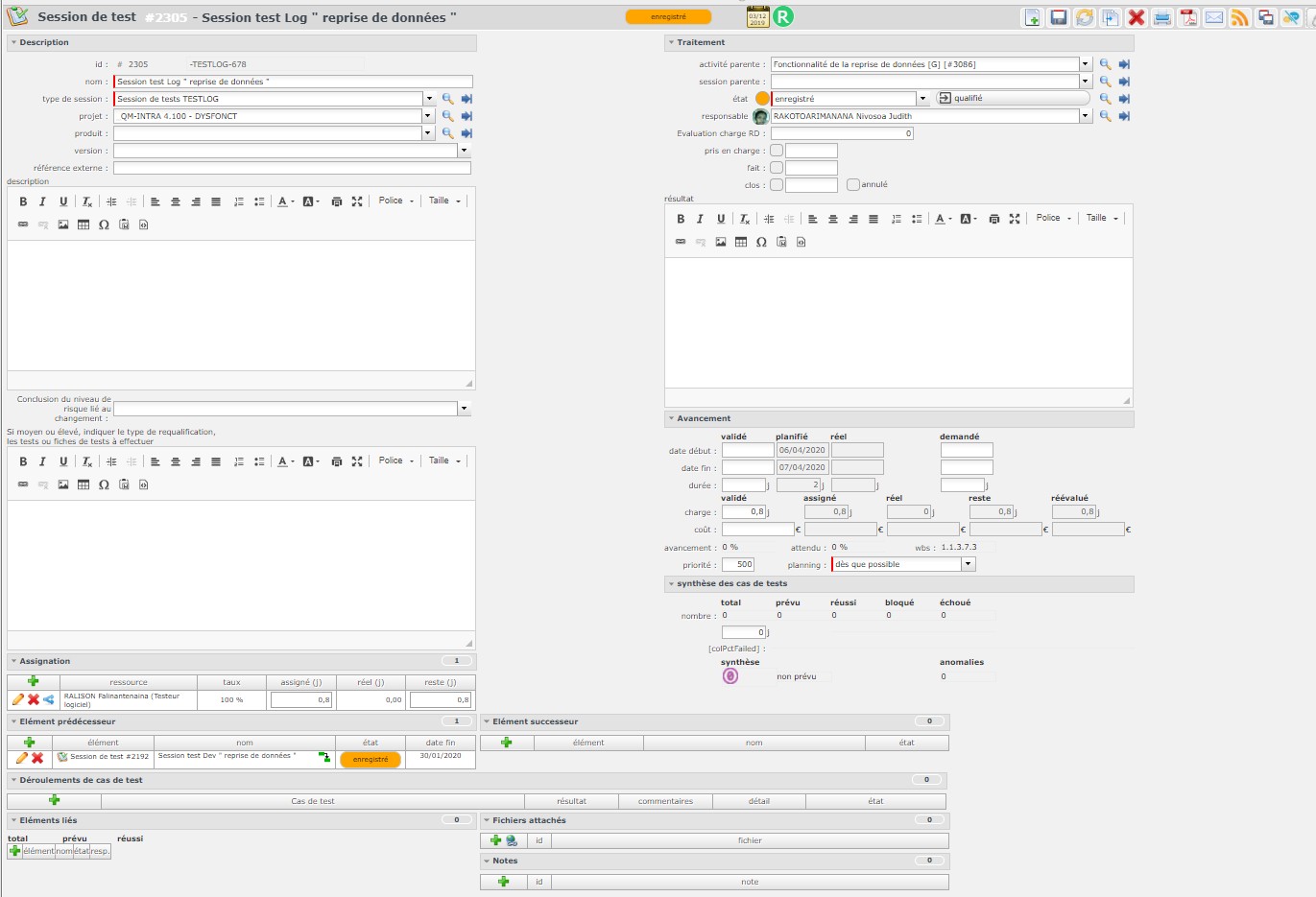This screenshot has width=1316, height=897.
Task: Click the new item icon in top toolbar
Action: coord(1032,17)
